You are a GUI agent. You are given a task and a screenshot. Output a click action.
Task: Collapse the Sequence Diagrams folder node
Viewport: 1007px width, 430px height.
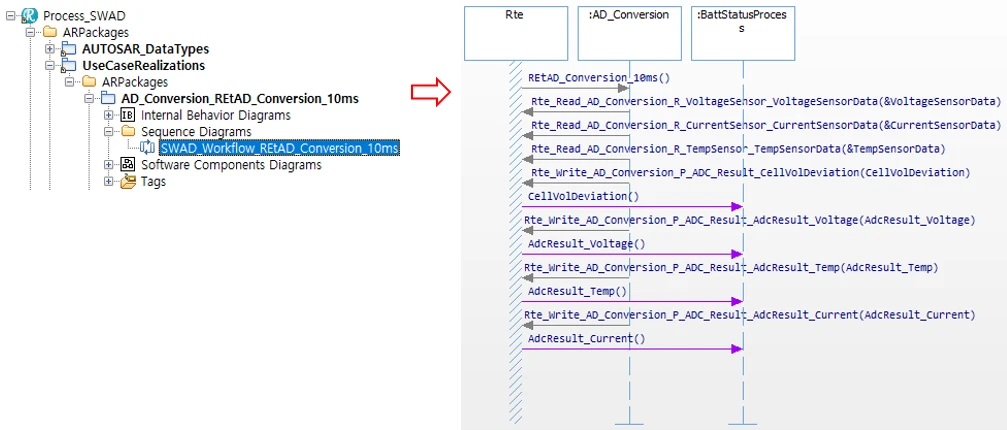[x=109, y=132]
